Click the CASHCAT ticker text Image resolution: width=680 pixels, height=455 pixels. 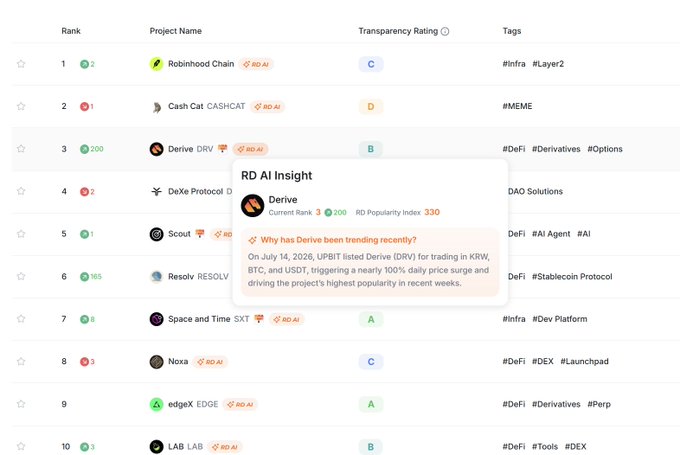pos(226,106)
